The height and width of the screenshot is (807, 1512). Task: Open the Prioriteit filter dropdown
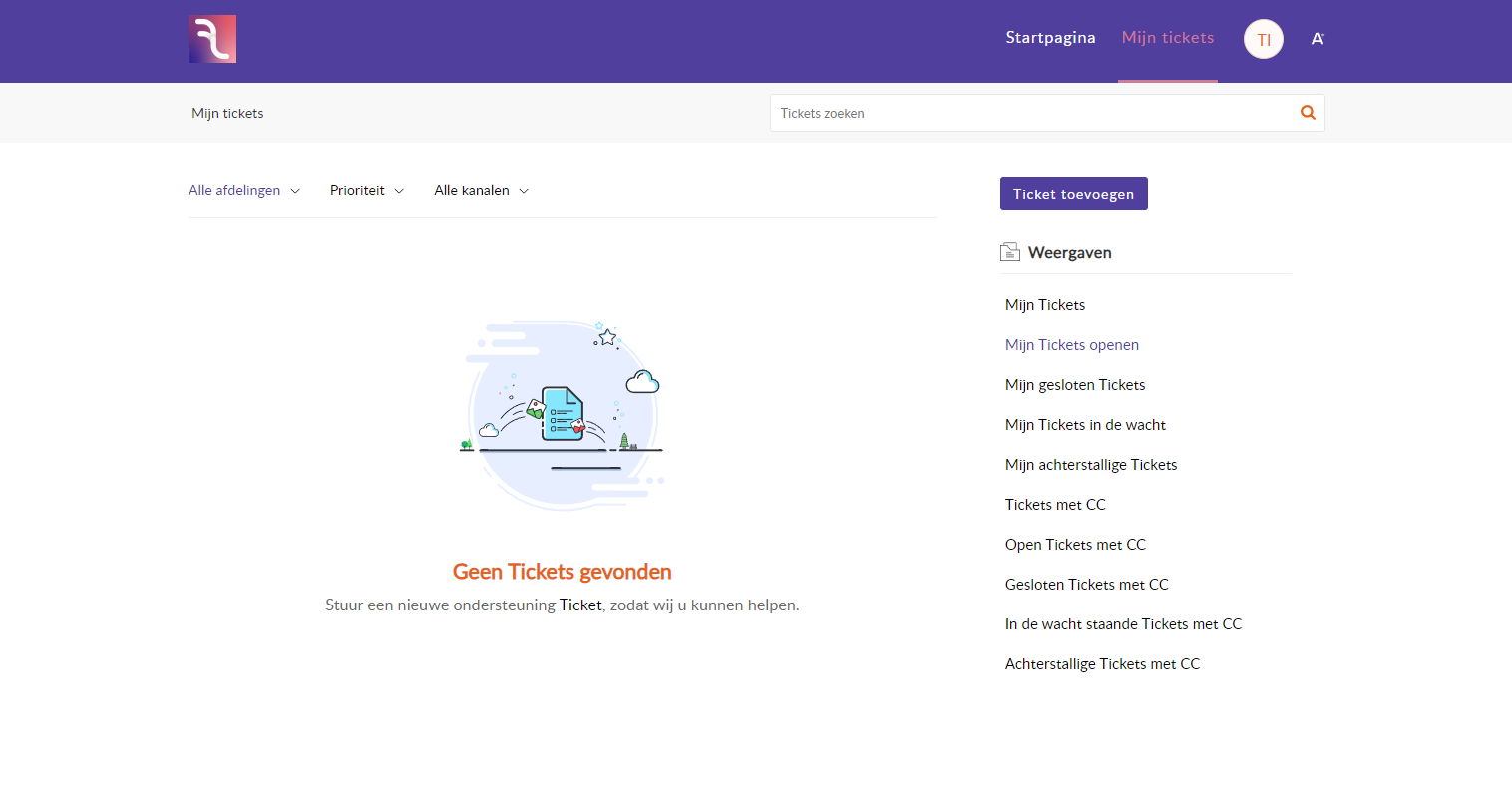coord(367,191)
